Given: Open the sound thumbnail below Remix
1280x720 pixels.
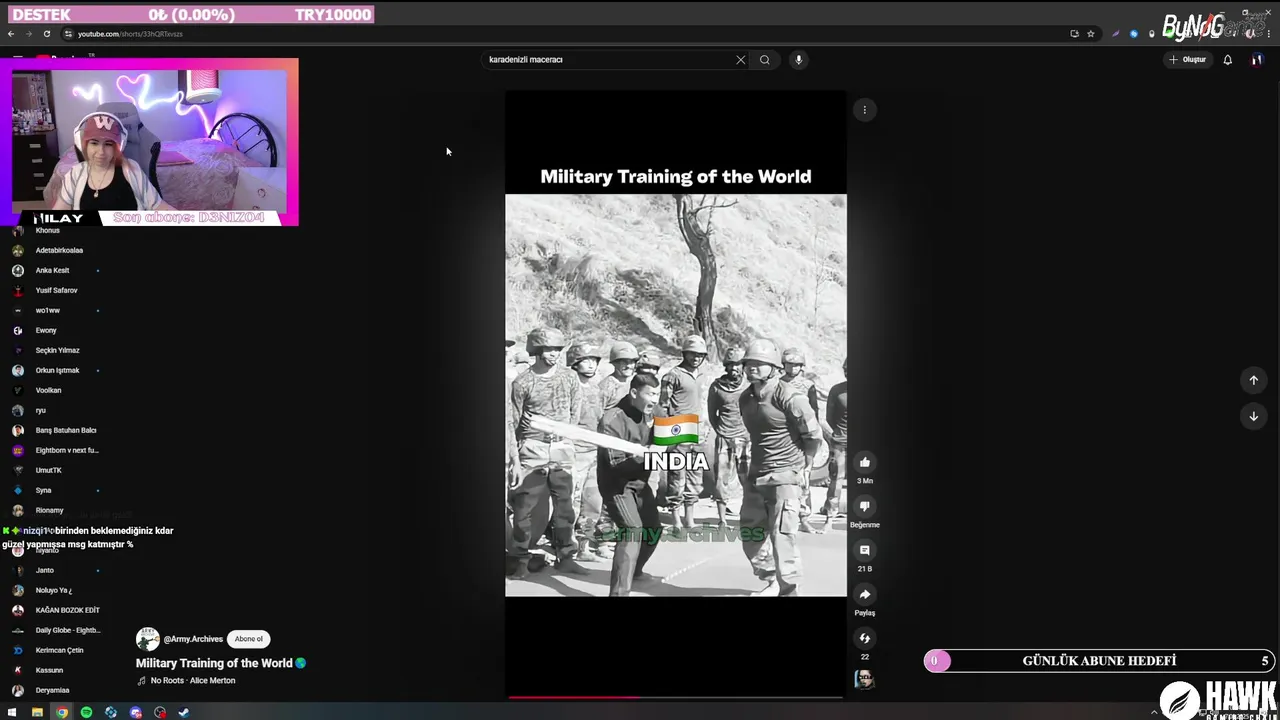Looking at the screenshot, I should pos(865,680).
